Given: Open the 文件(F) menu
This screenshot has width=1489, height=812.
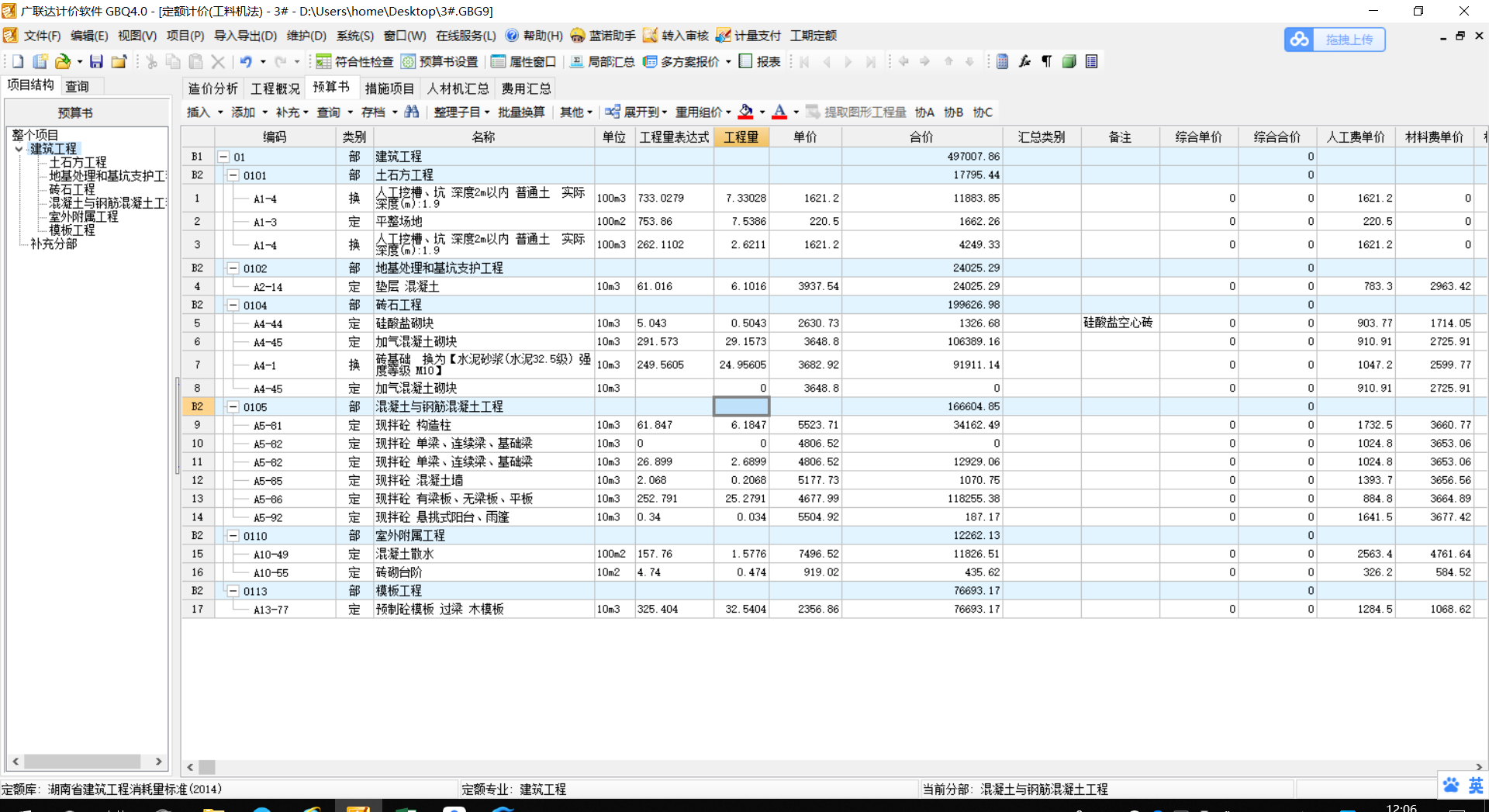Looking at the screenshot, I should [x=42, y=36].
